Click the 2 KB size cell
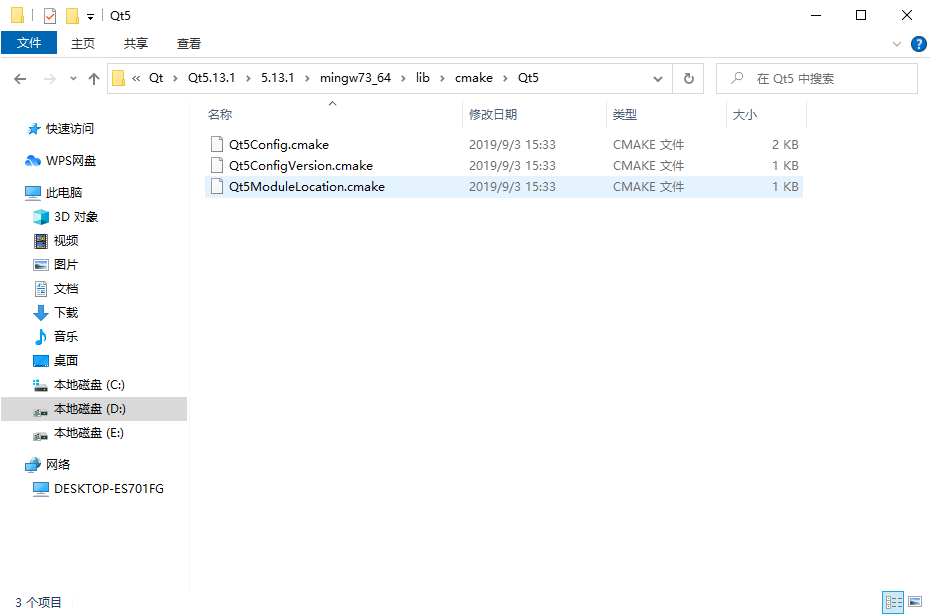This screenshot has width=931, height=615. point(785,144)
